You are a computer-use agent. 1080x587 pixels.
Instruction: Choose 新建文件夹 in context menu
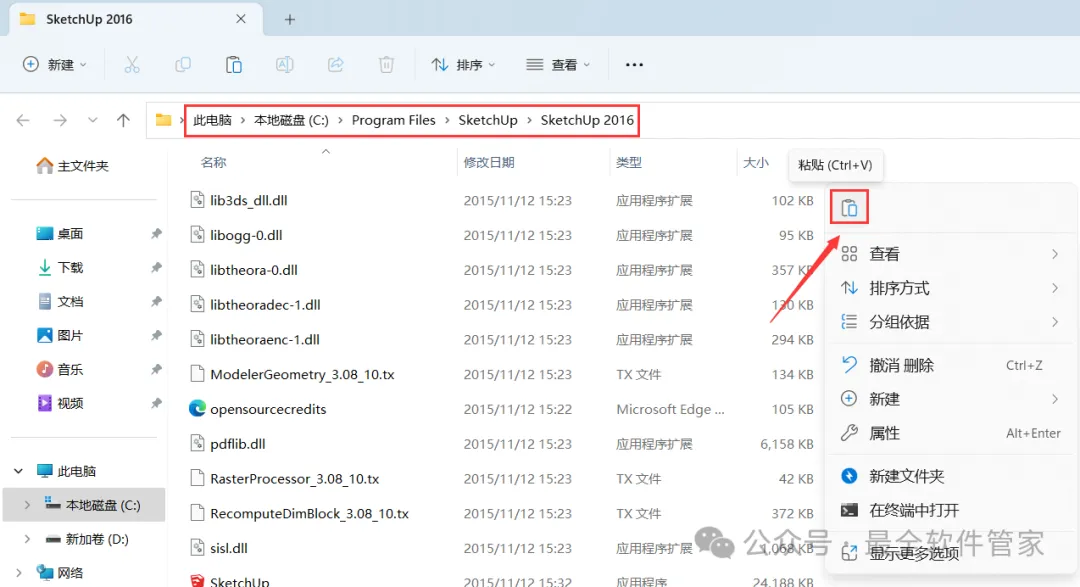tap(950, 476)
